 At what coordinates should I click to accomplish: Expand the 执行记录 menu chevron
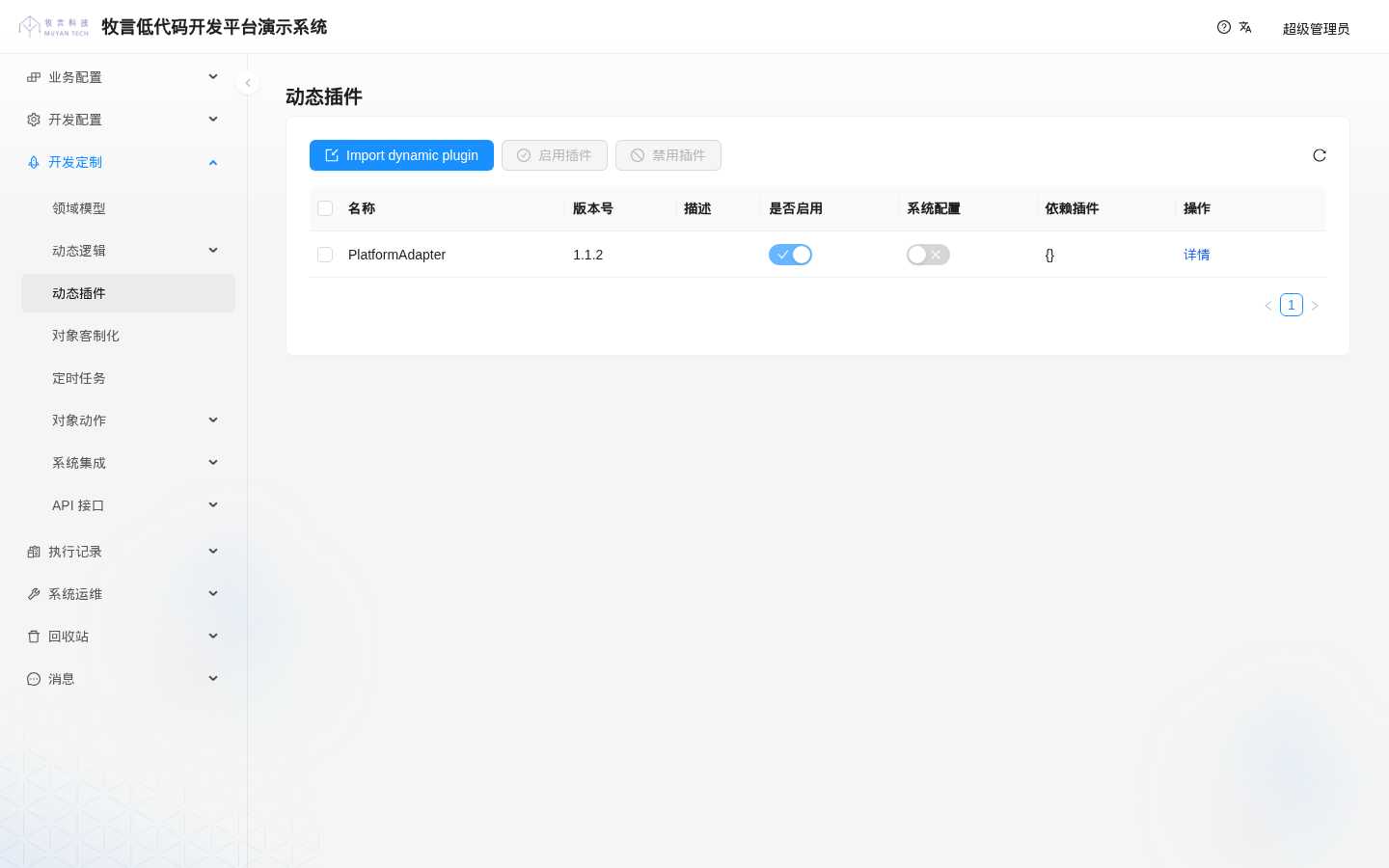[213, 552]
